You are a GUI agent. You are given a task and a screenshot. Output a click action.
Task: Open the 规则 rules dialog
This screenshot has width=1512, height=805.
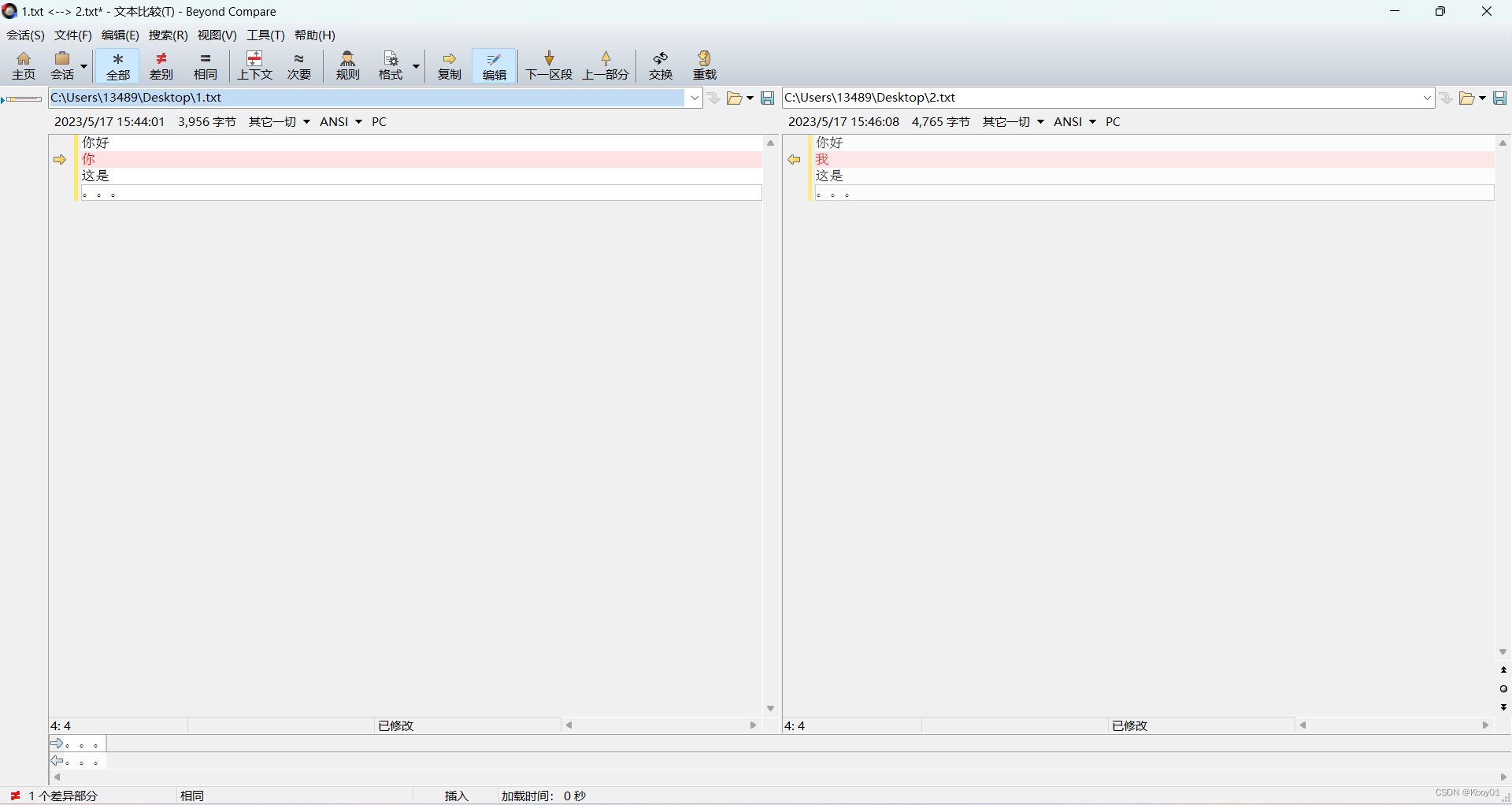[x=347, y=65]
